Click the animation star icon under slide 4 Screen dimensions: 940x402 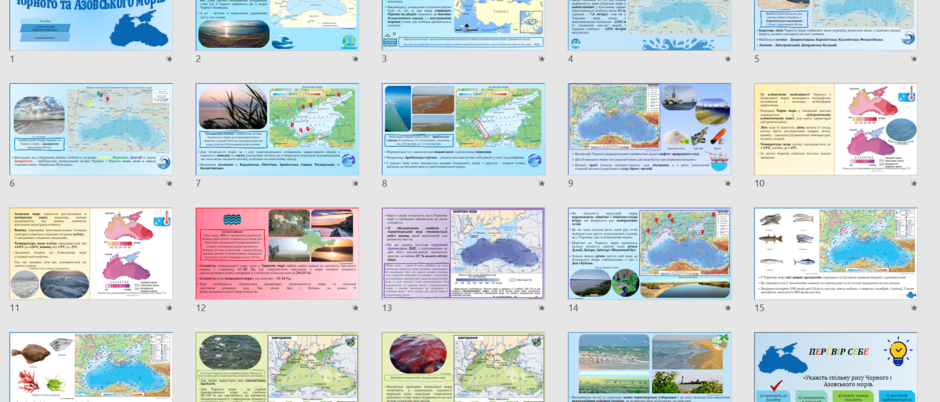[x=728, y=59]
